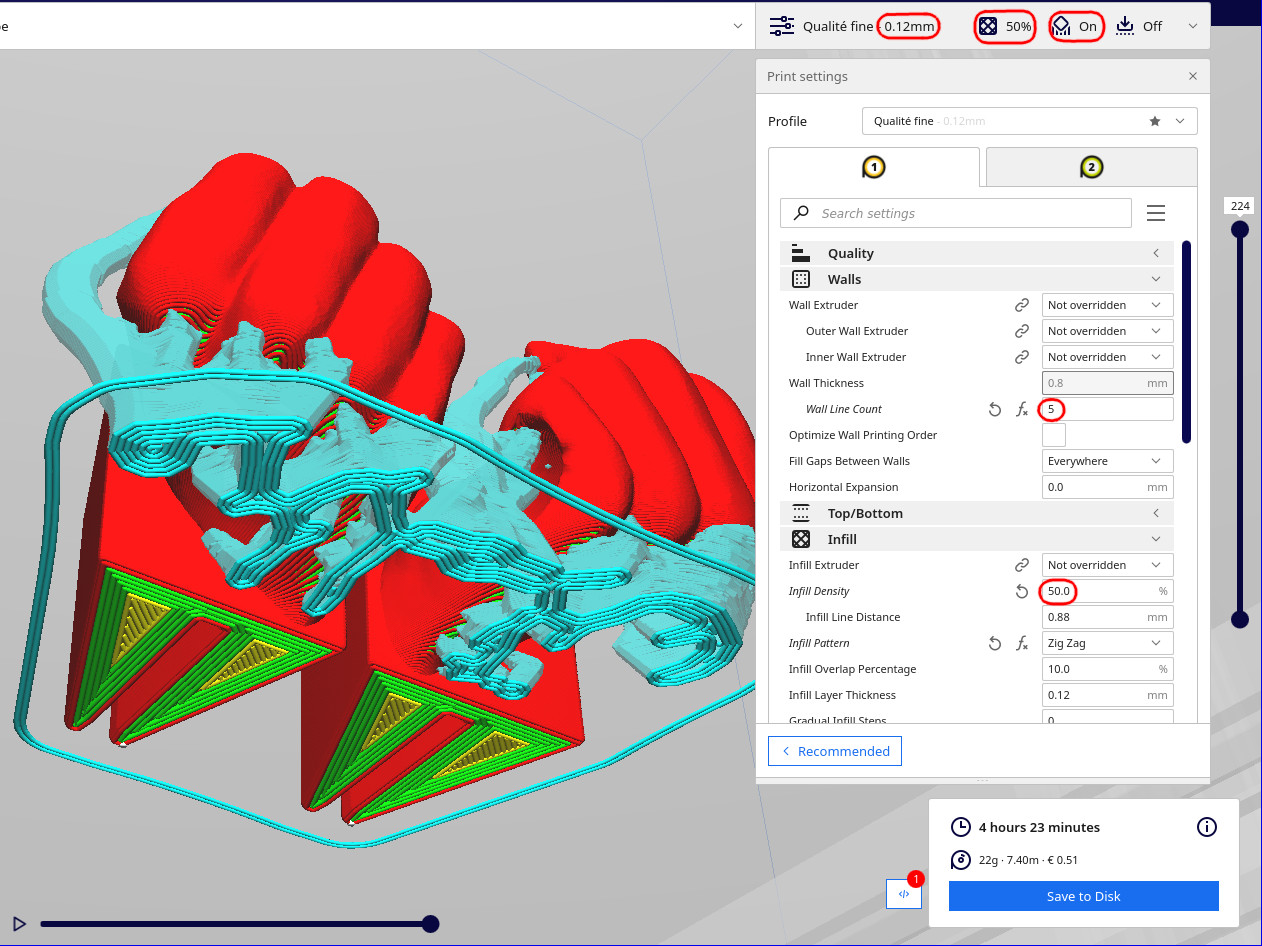The image size is (1262, 946).
Task: Open the Infill Pattern Zig Zag dropdown
Action: coord(1107,643)
